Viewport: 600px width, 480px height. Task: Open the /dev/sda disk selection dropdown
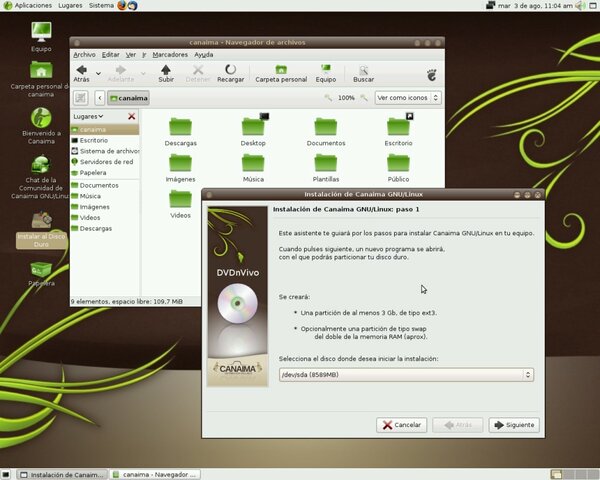coord(406,375)
